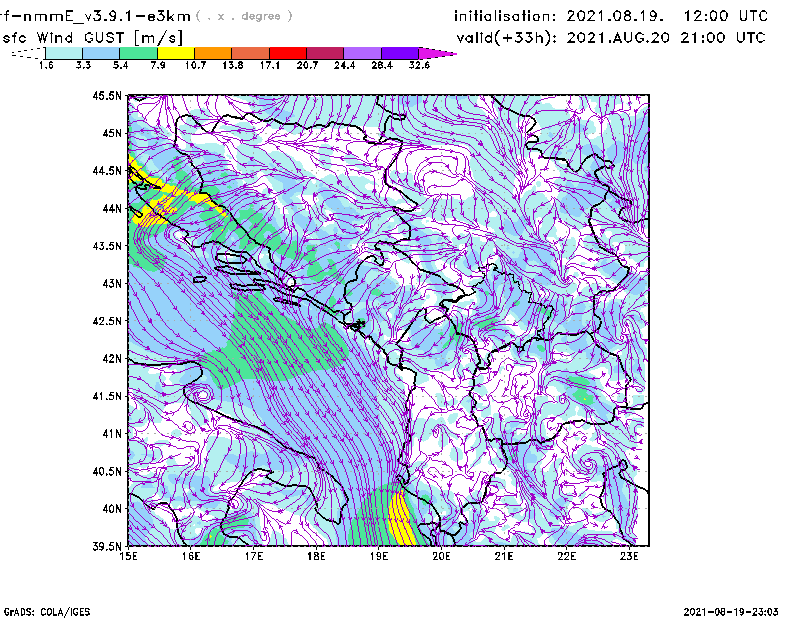
Task: Click the orange legend swatch (10.7–13.8)
Action: 213,53
